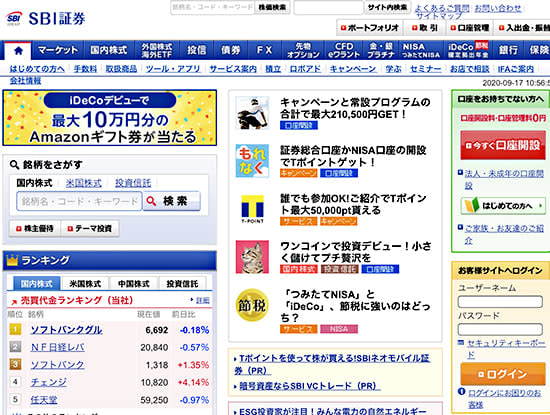Click the 株価検索 button

click(x=272, y=7)
